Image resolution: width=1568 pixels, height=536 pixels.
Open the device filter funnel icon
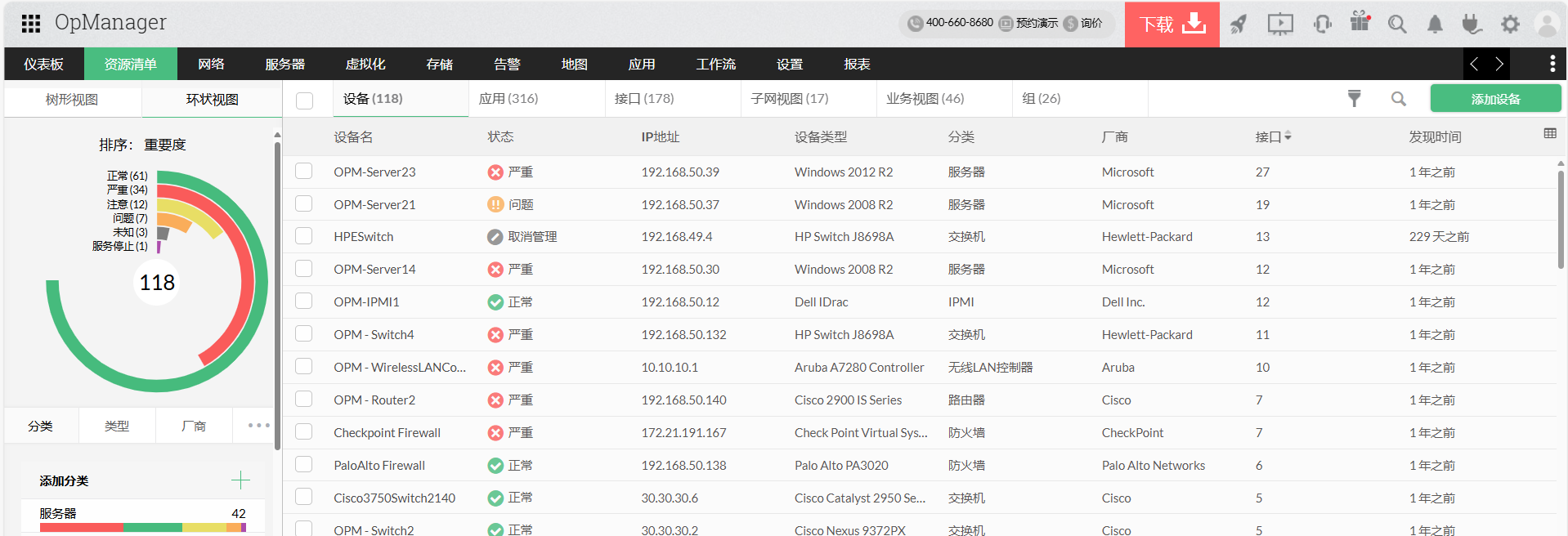click(1355, 99)
